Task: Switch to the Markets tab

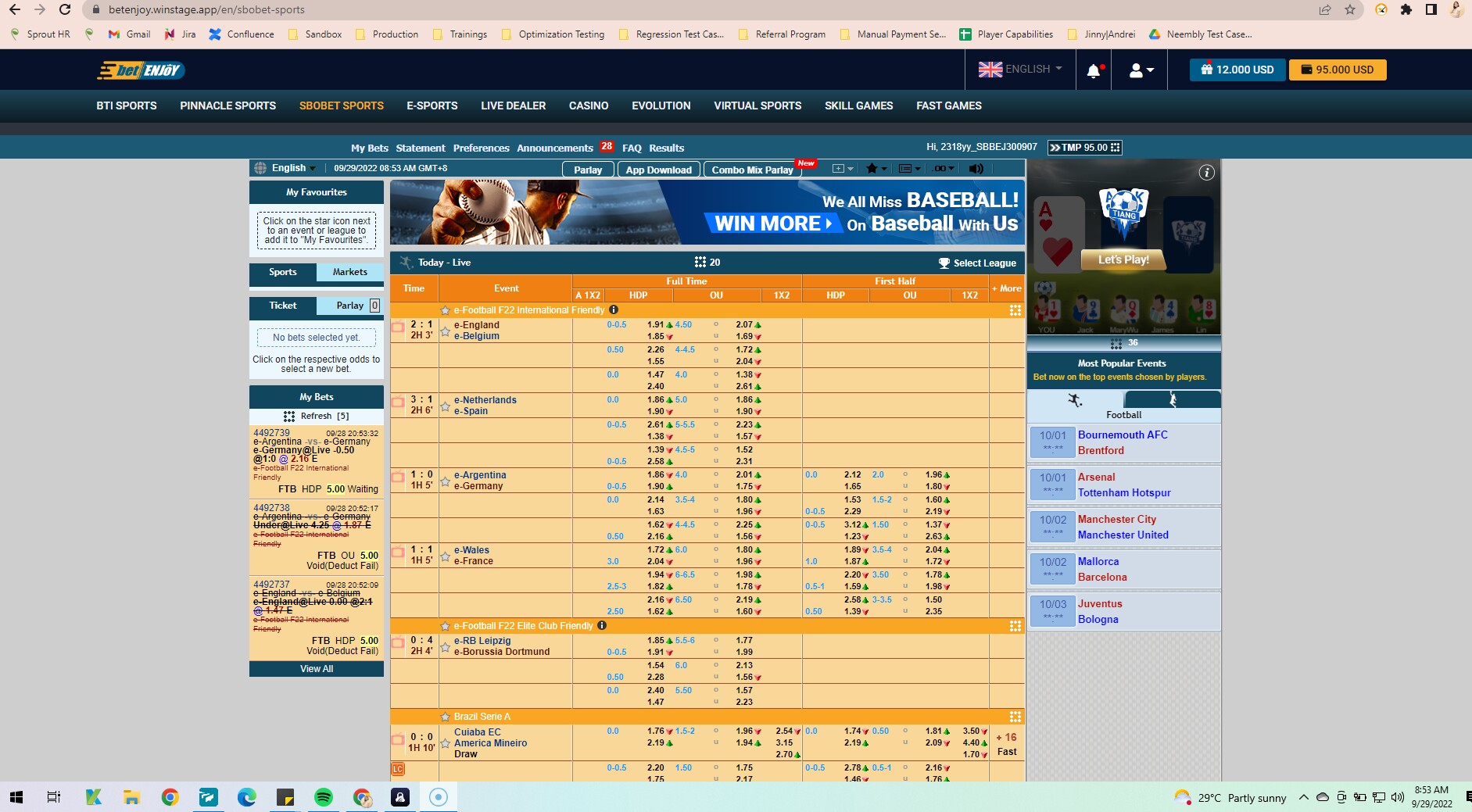Action: (349, 272)
